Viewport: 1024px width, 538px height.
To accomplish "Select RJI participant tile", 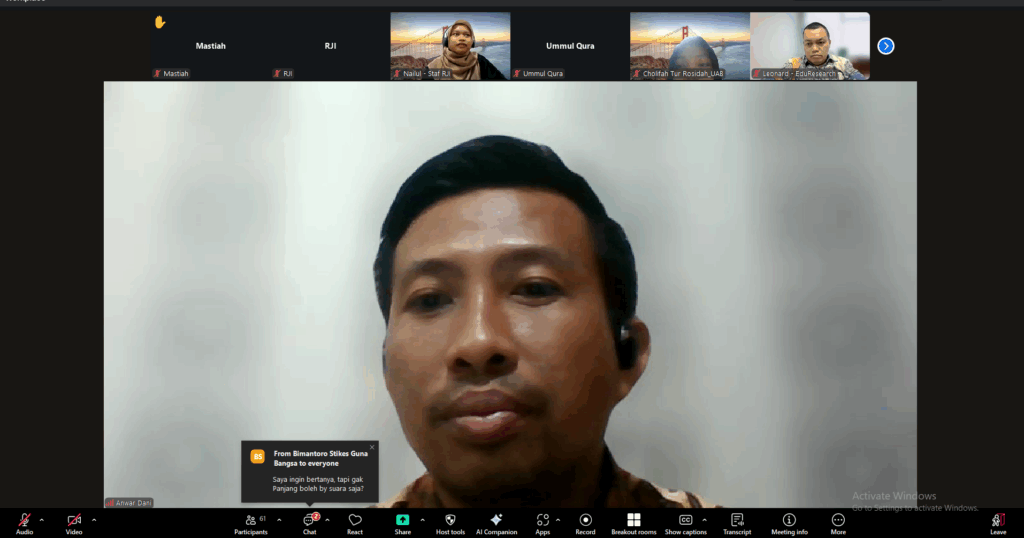I will pyautogui.click(x=330, y=46).
